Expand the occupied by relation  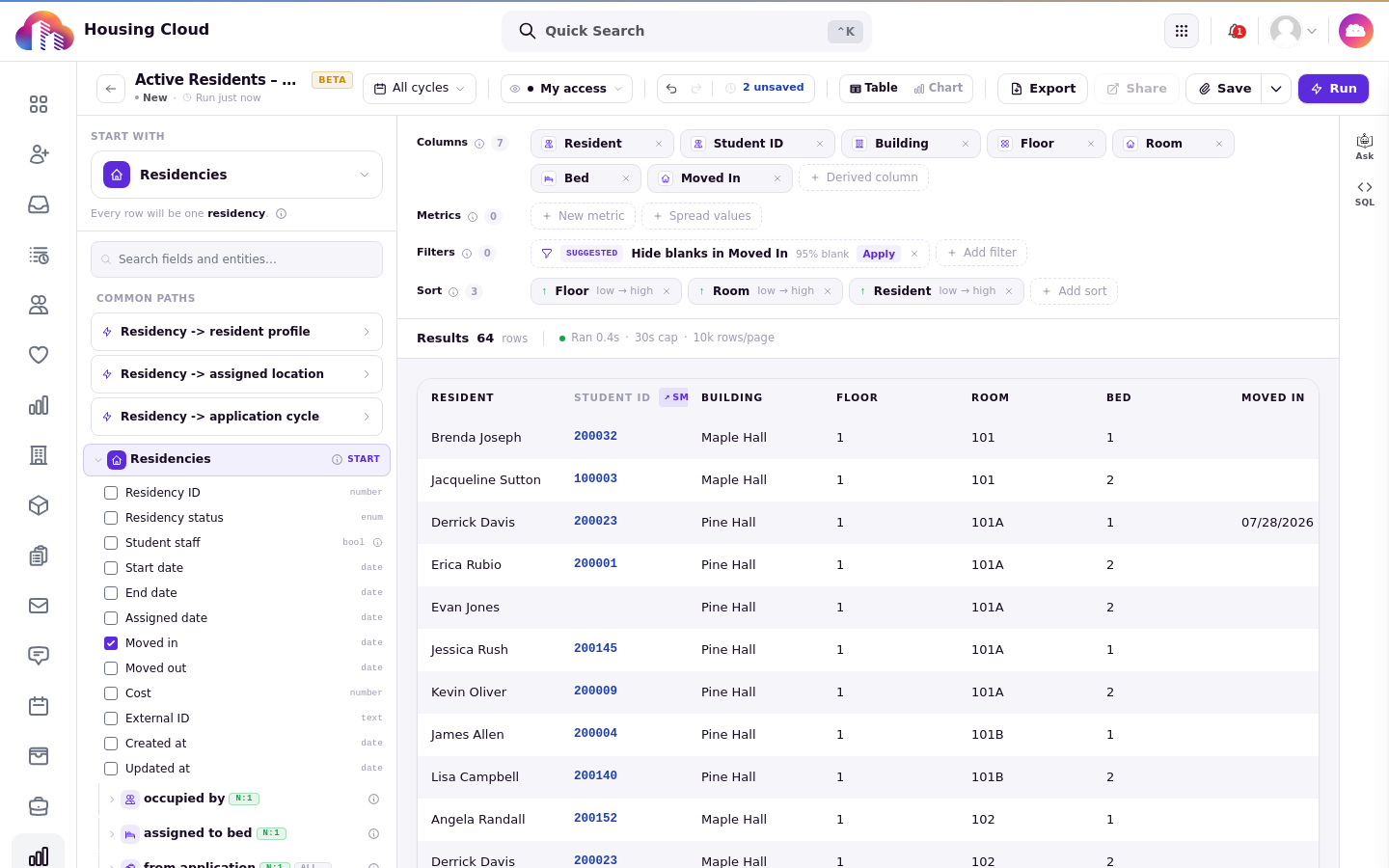coord(112,800)
